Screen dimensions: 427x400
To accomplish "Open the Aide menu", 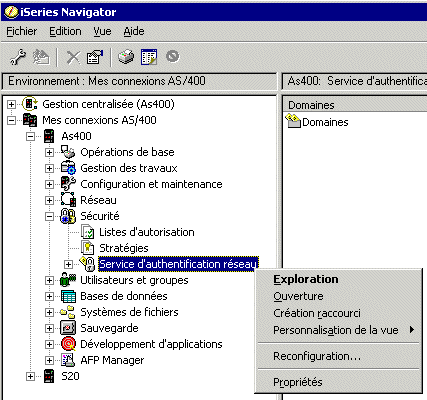I will [134, 31].
